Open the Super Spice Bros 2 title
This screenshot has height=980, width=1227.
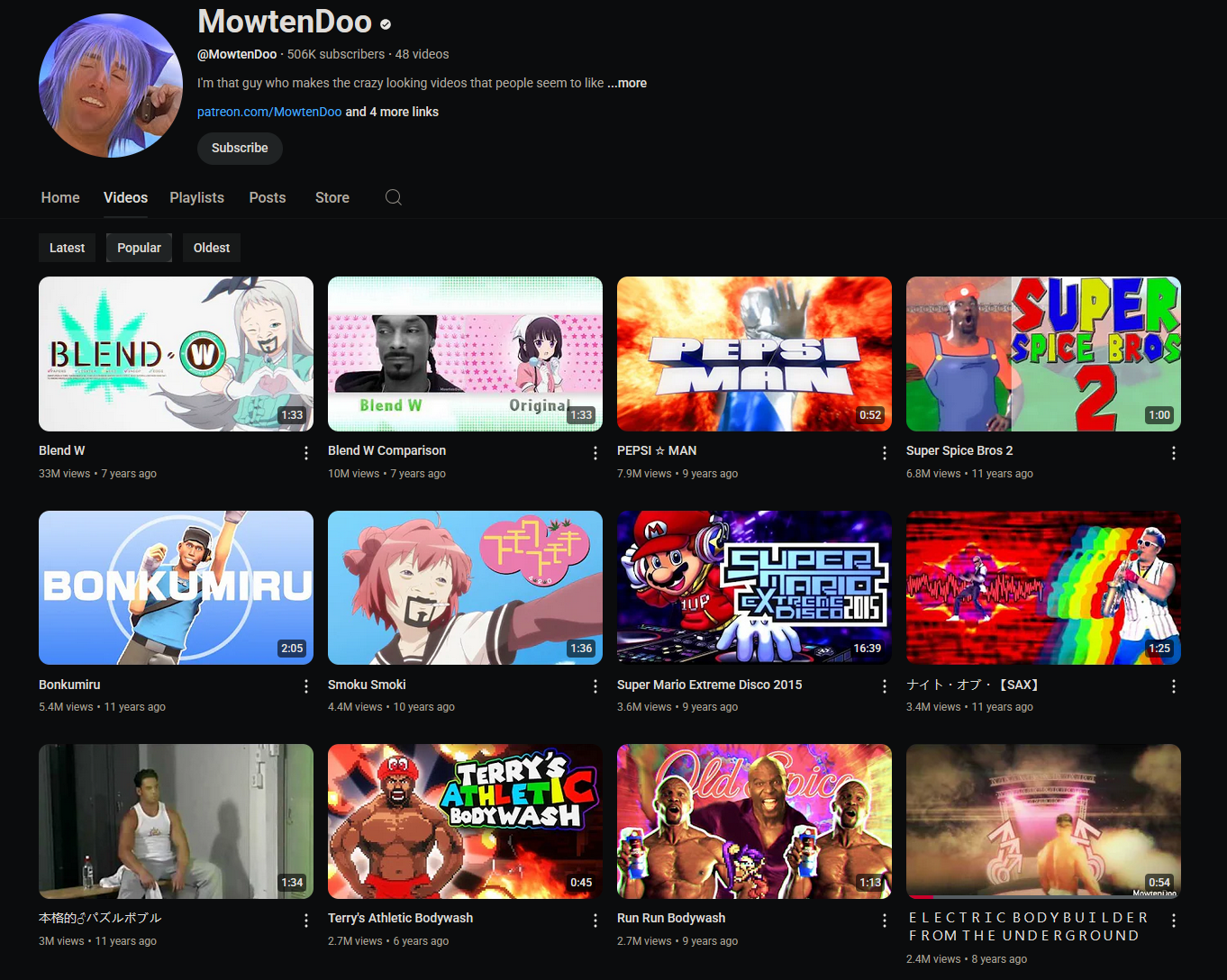click(959, 450)
